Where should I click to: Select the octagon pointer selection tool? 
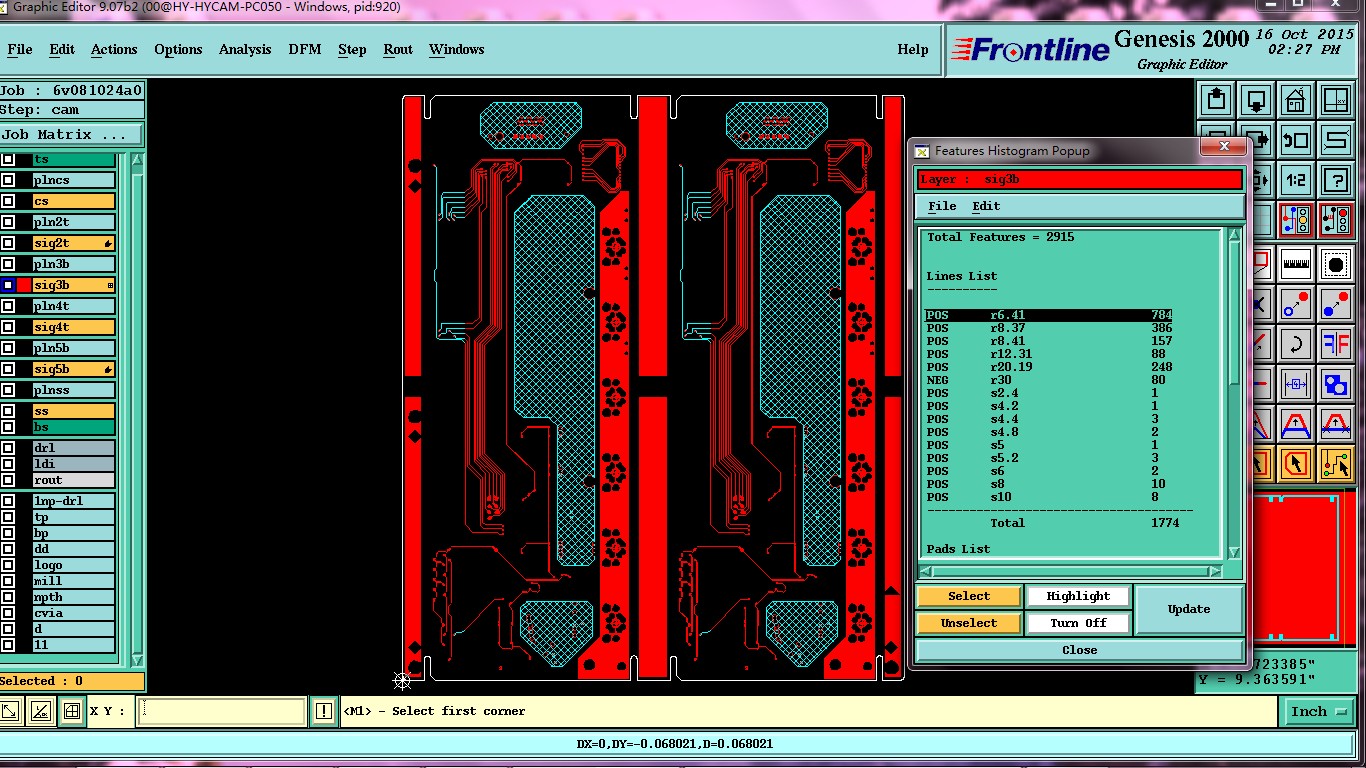1296,464
